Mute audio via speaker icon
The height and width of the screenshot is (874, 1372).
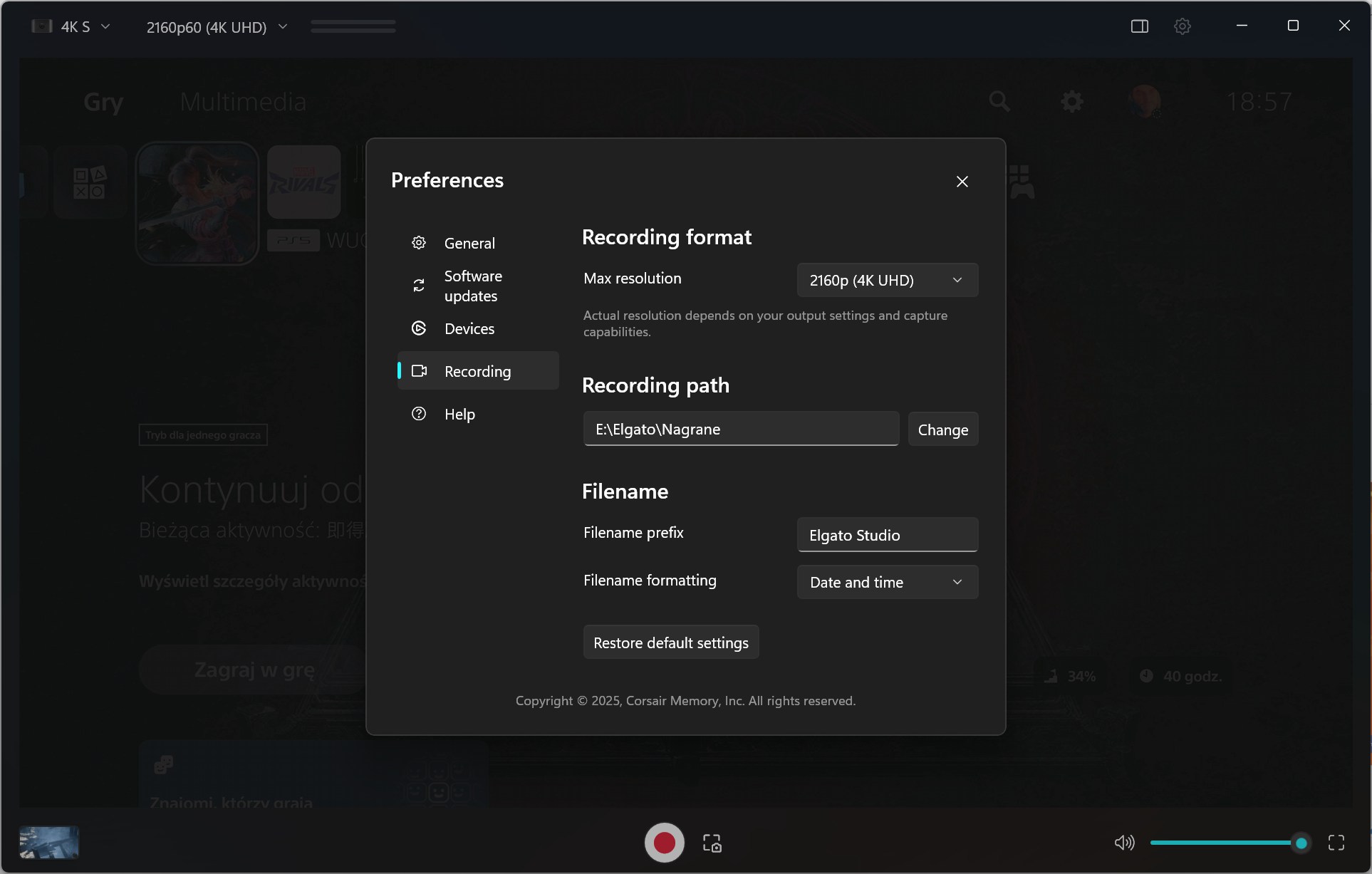1124,843
